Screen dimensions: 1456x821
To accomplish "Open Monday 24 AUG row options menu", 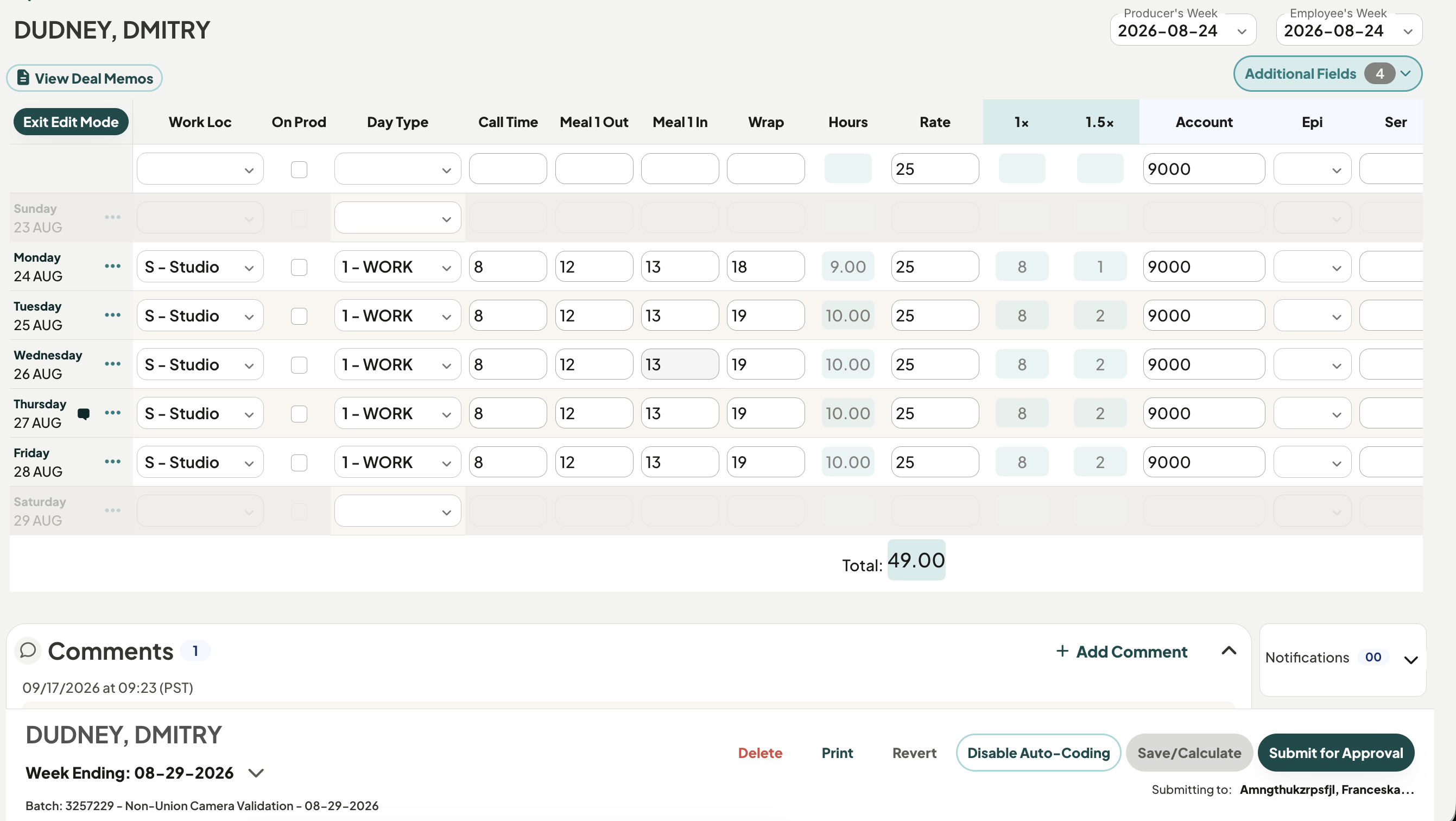I will point(112,266).
